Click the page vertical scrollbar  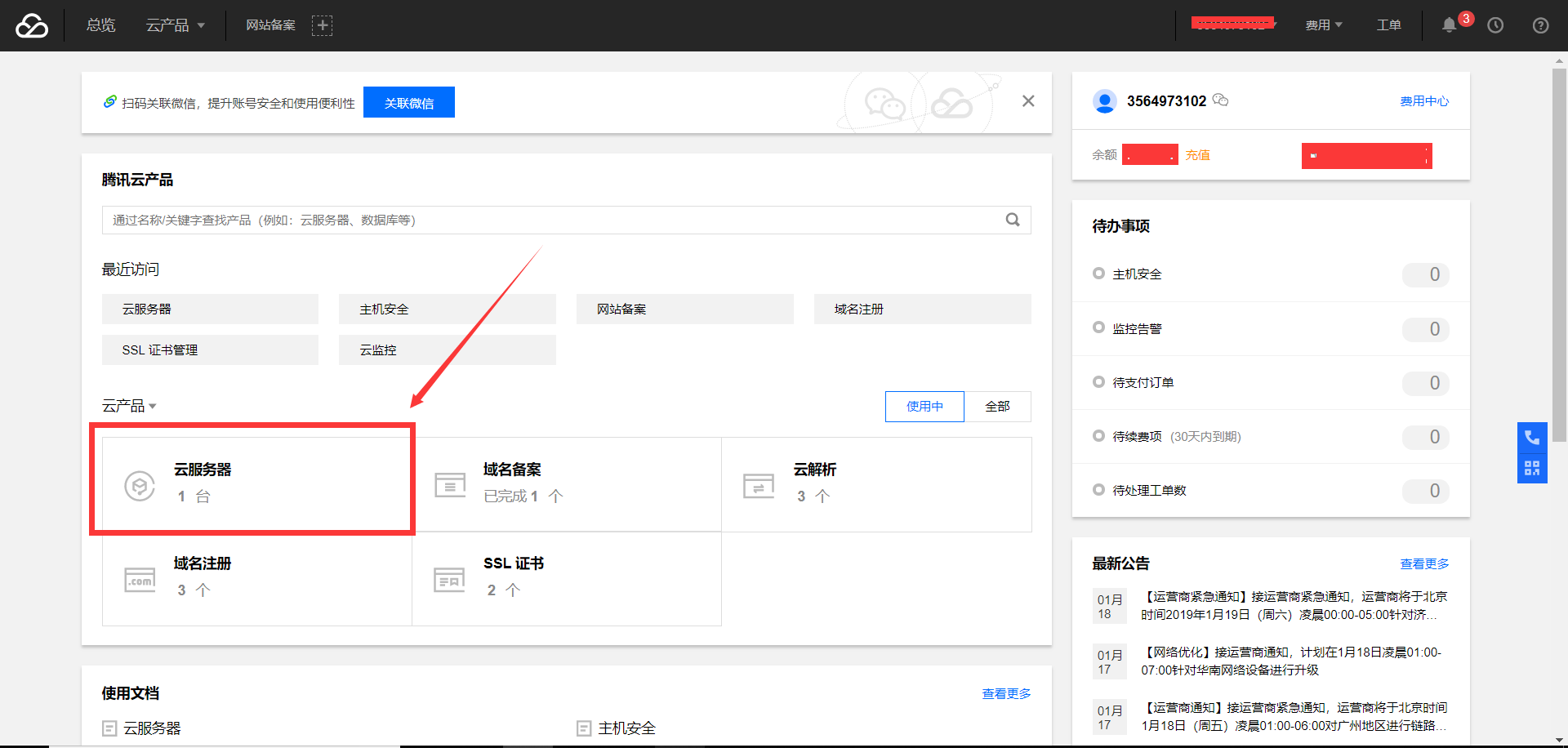1559,255
